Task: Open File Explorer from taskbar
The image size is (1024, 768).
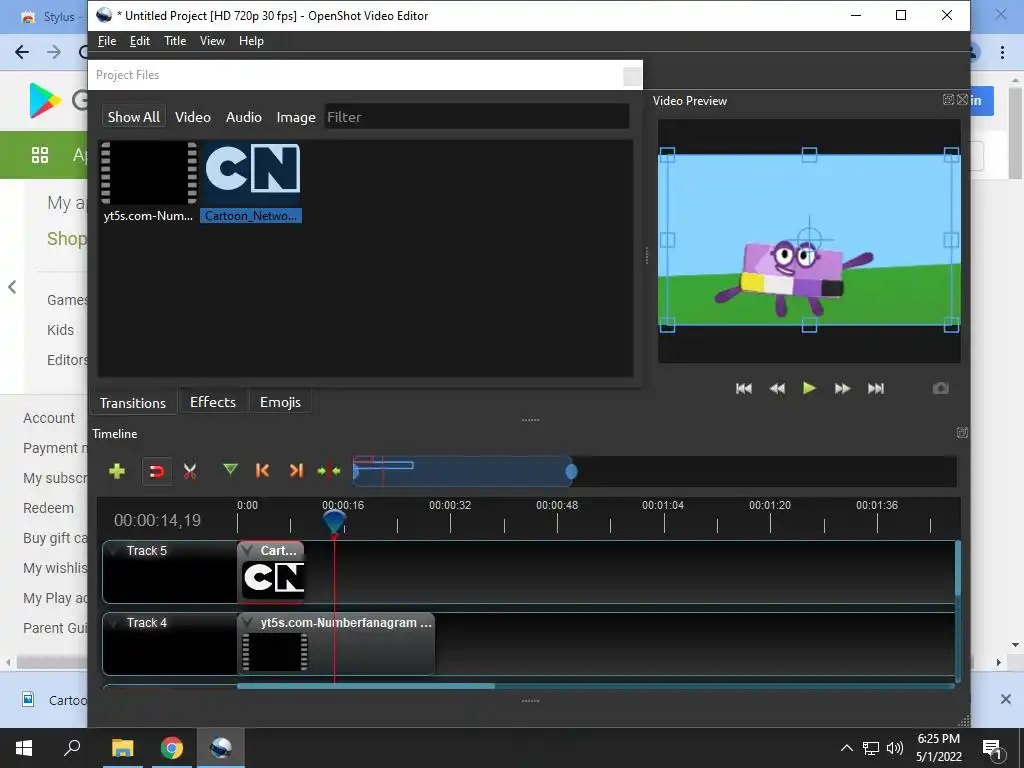Action: (x=122, y=748)
